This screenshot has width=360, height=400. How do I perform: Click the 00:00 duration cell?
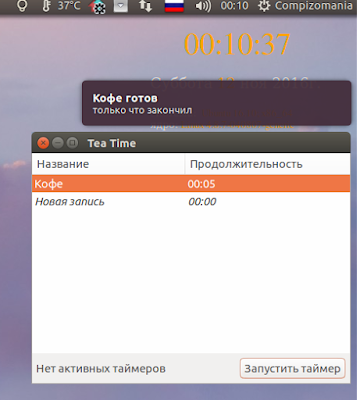point(202,202)
